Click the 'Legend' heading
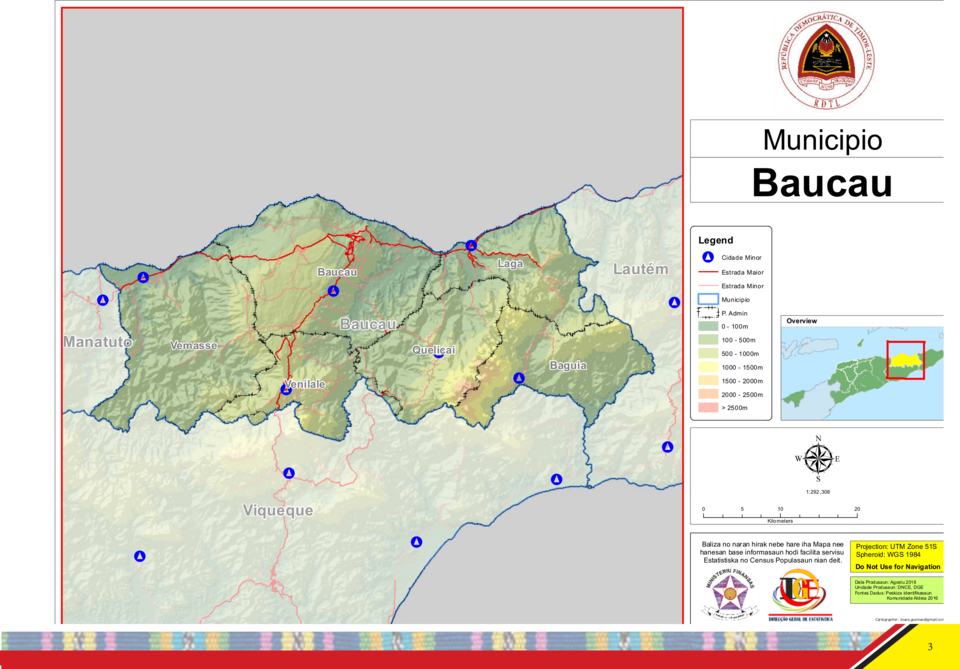This screenshot has width=960, height=669. click(716, 240)
